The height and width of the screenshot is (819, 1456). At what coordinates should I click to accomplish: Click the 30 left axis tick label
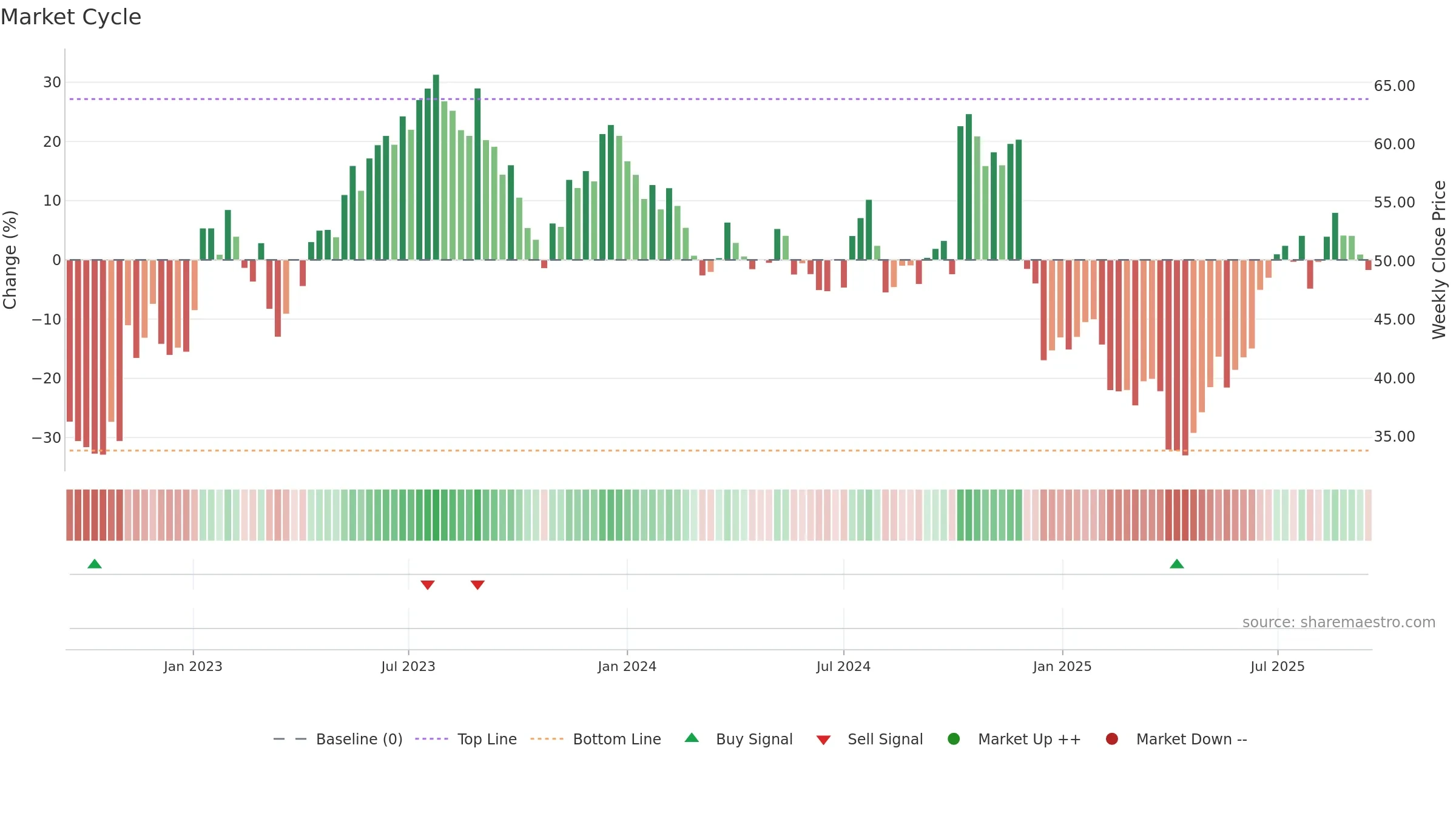point(52,82)
